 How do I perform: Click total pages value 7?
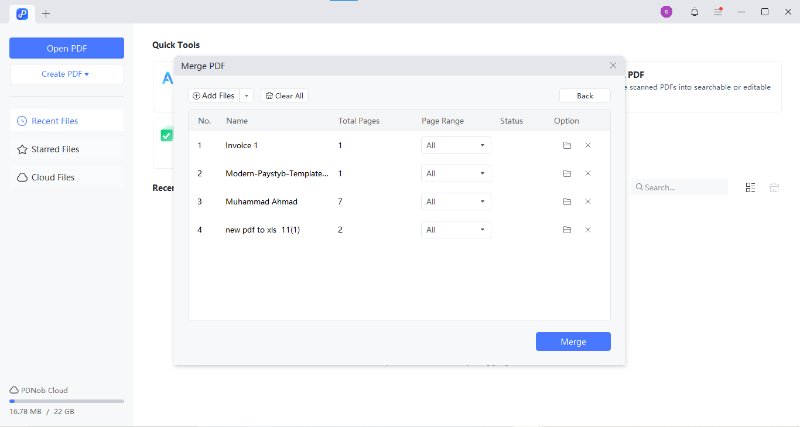click(x=340, y=202)
